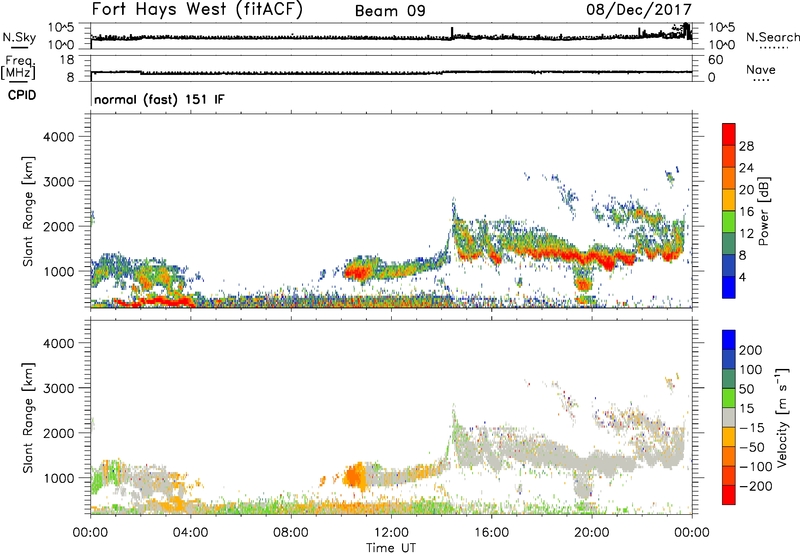Click the 'Freq. [MHz]' label
Image resolution: width=800 pixels, height=554 pixels.
18,67
